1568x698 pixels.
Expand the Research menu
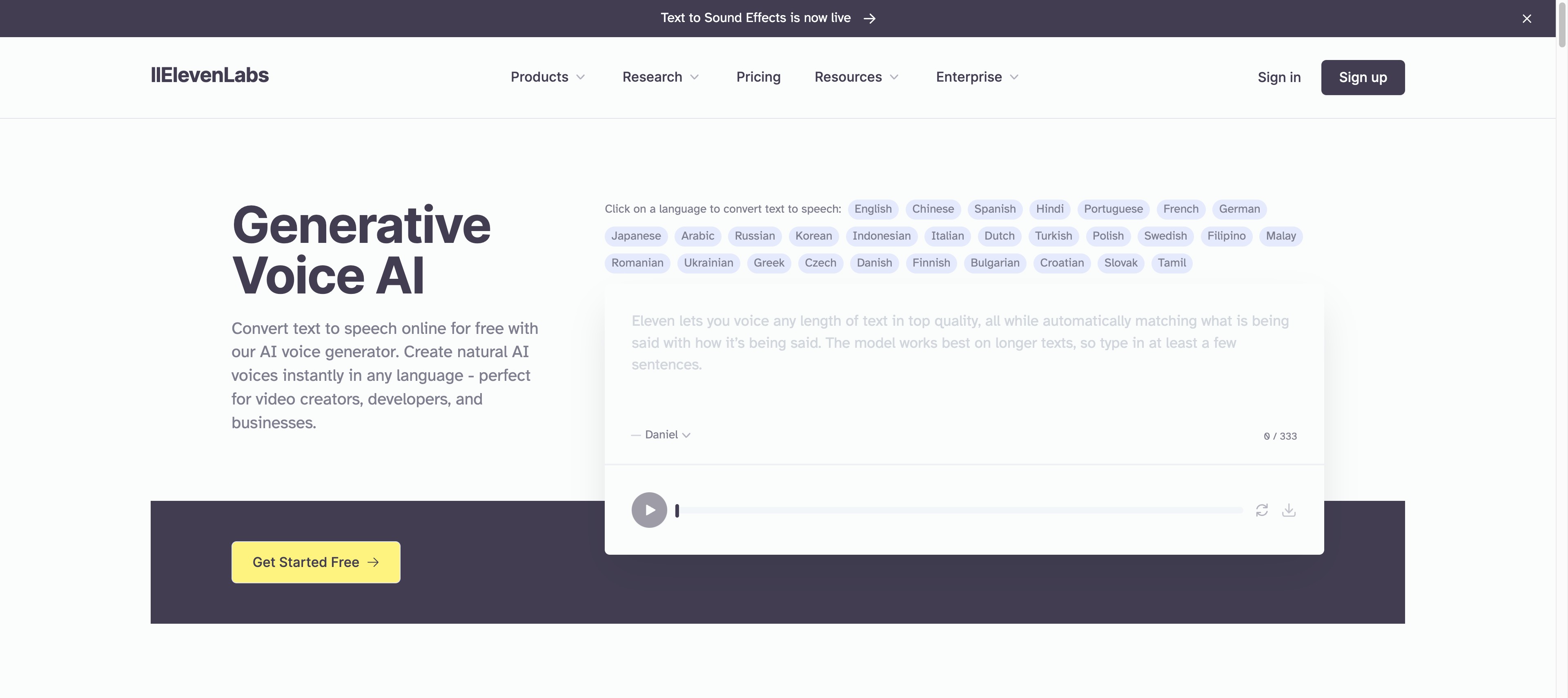pos(660,77)
